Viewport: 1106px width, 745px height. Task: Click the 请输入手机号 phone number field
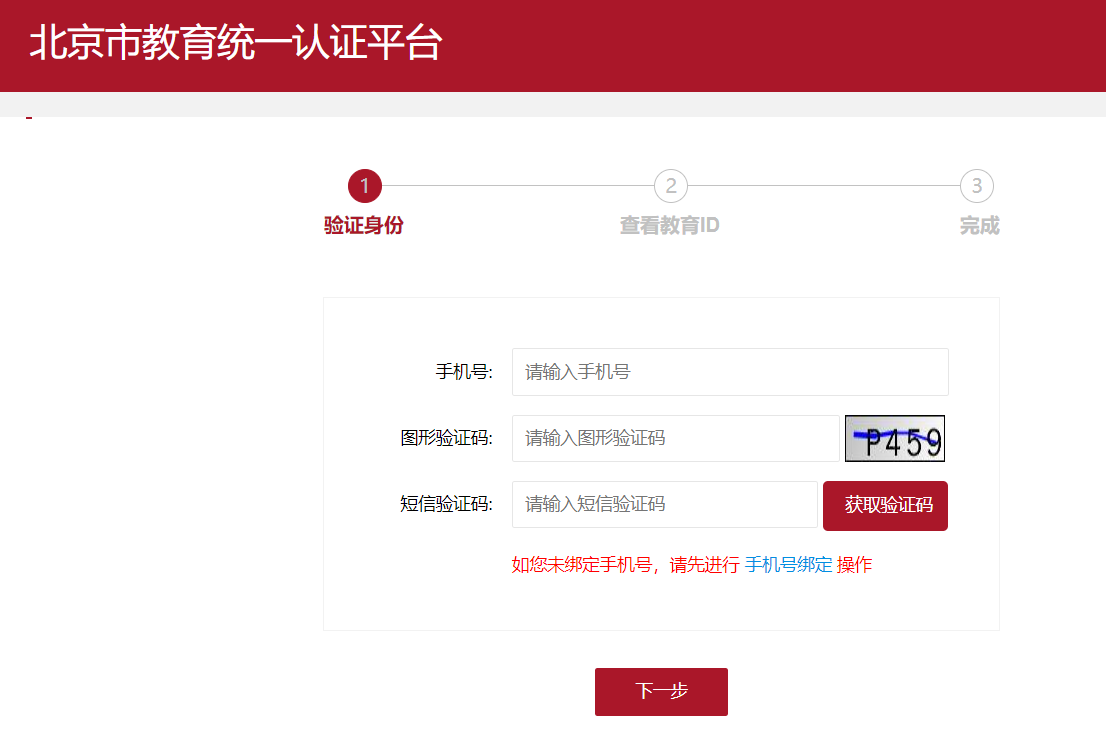coord(729,372)
